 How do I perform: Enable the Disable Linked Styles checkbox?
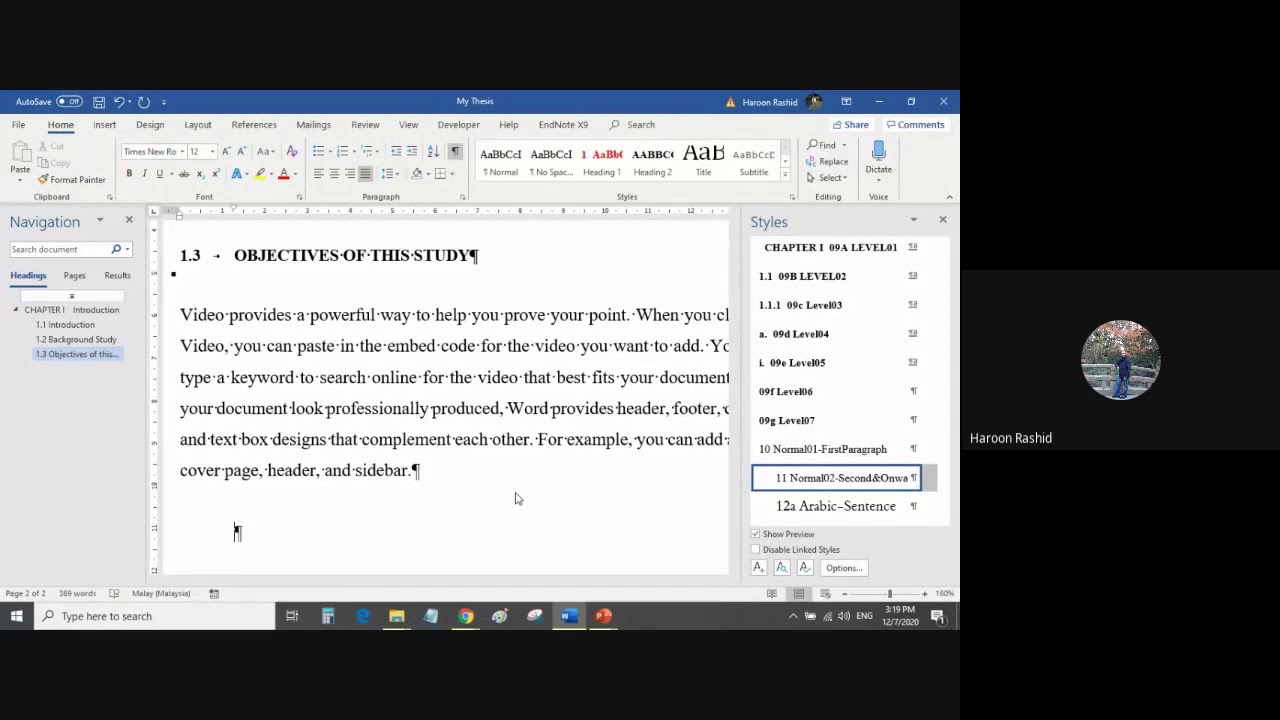point(755,550)
